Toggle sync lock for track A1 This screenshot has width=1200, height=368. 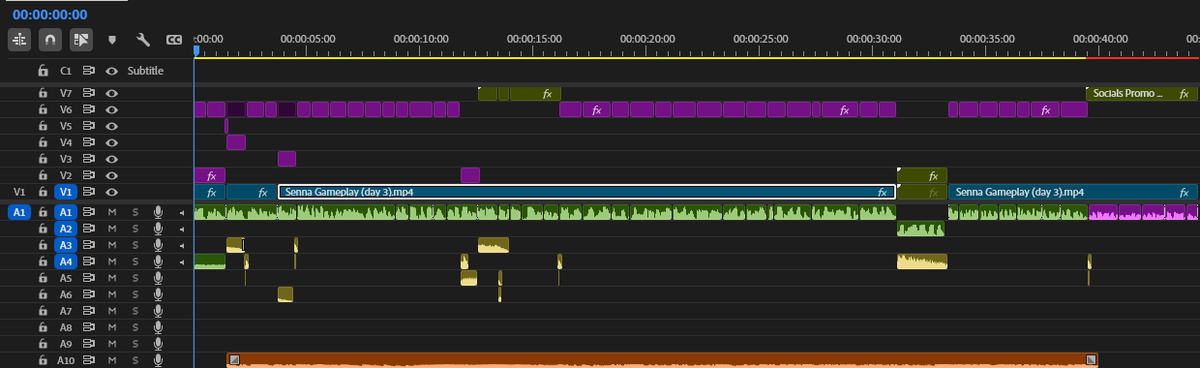(x=89, y=212)
